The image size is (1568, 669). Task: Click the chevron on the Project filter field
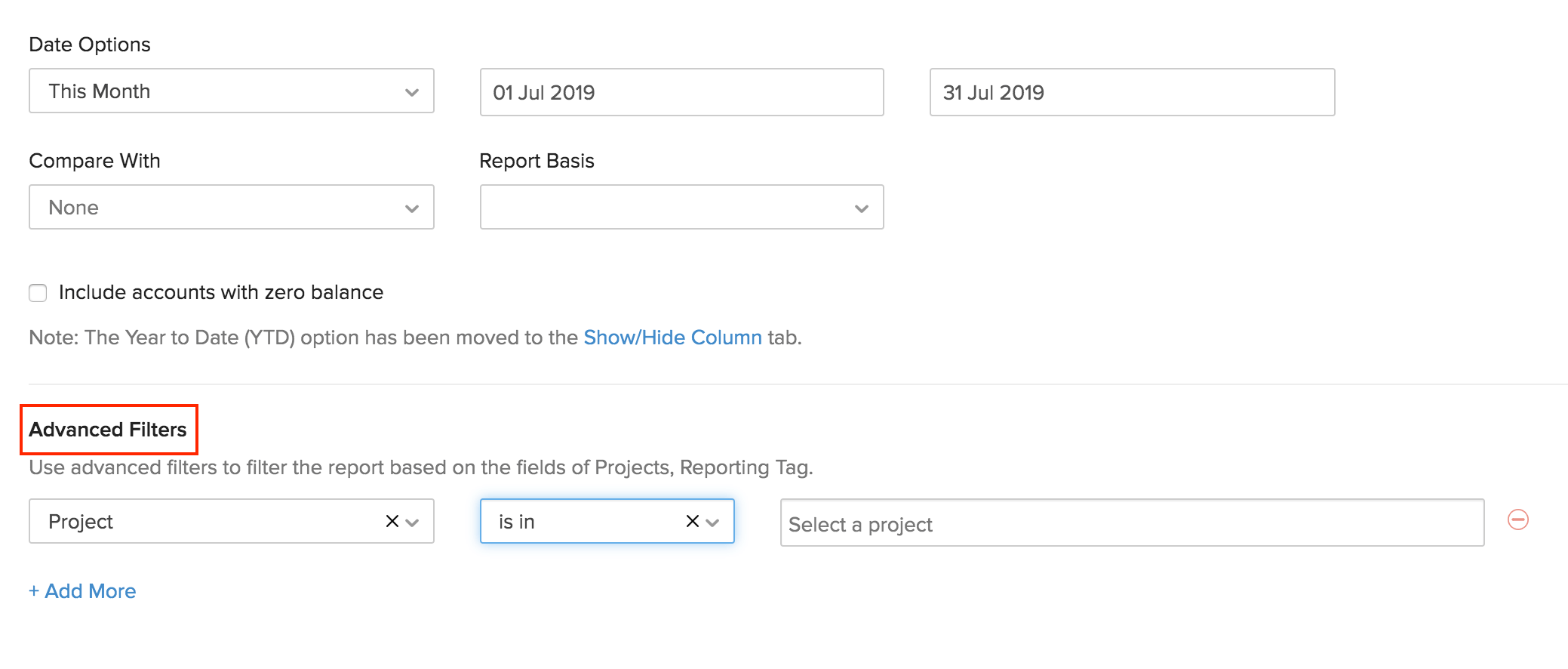click(x=413, y=521)
